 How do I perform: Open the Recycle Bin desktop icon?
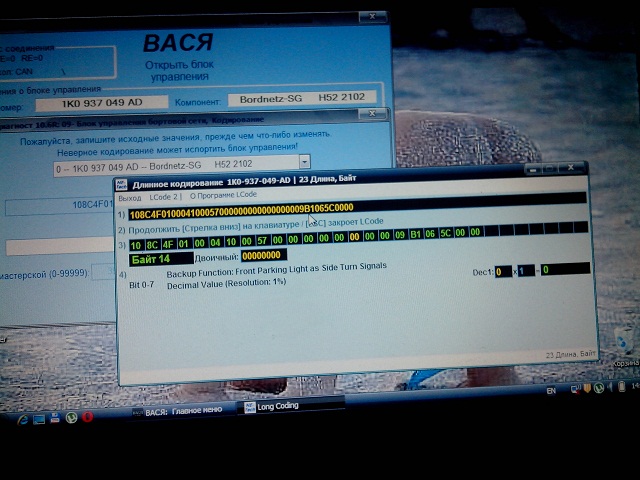pos(626,347)
